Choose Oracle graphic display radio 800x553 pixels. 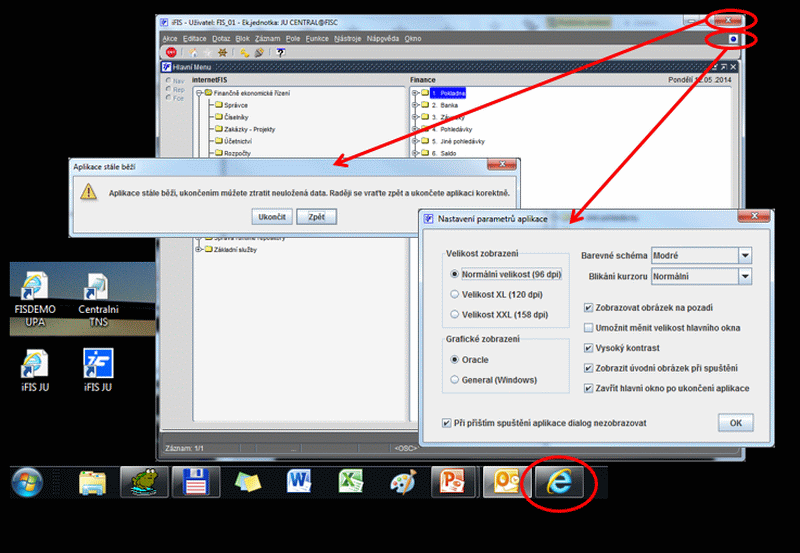point(455,360)
